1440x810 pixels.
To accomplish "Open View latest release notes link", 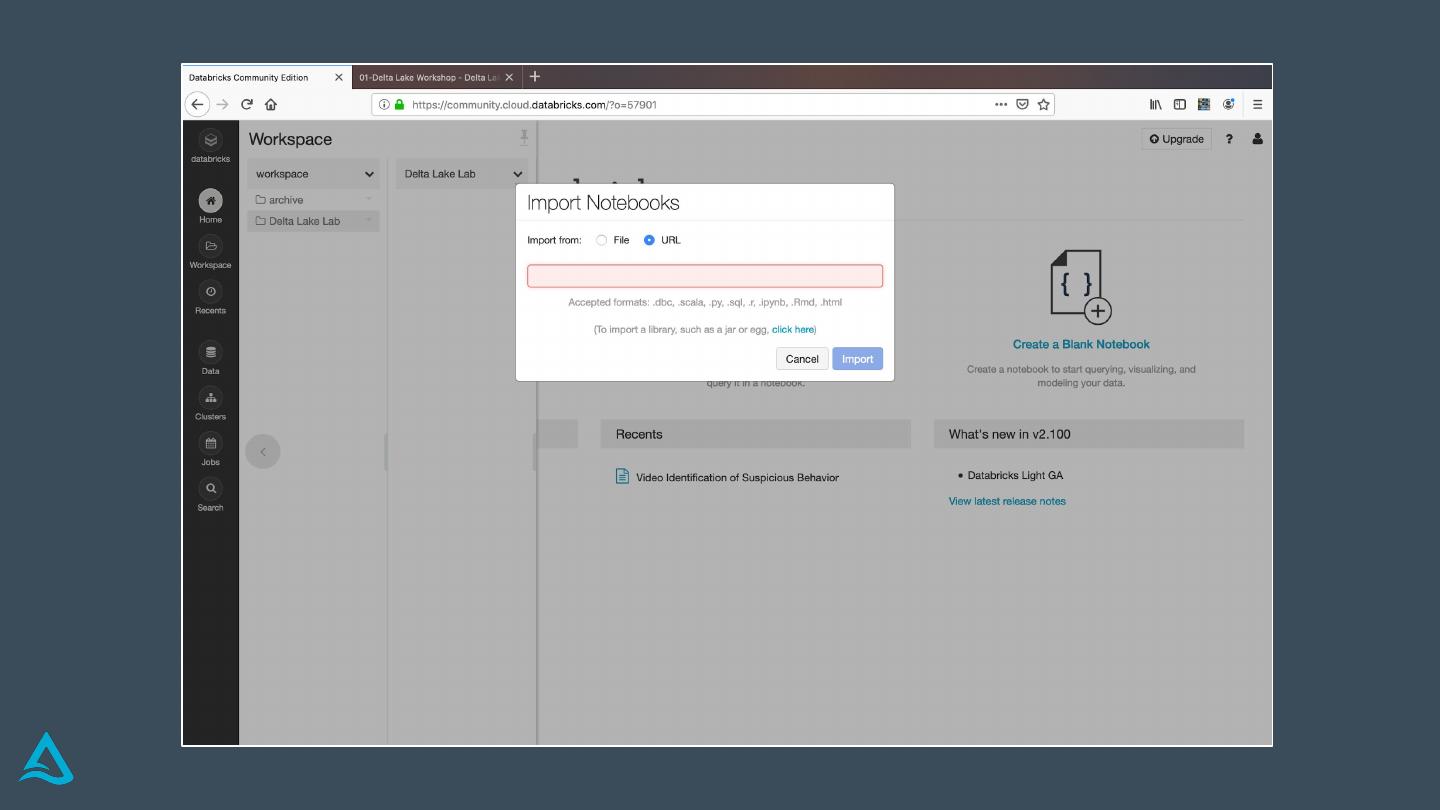I will coord(1007,501).
